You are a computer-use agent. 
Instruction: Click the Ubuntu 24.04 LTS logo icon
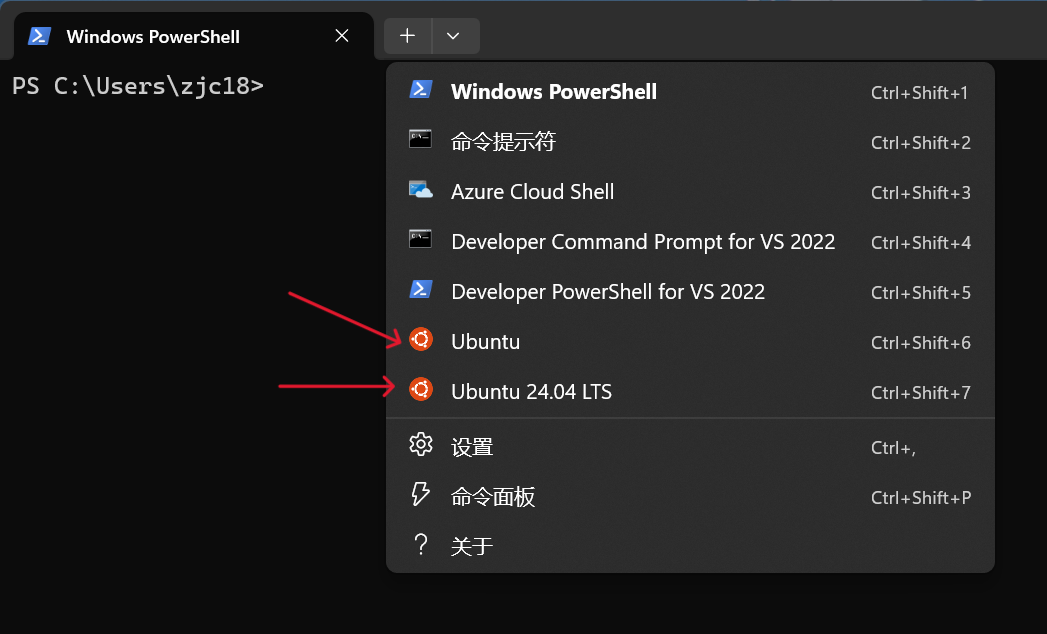click(x=421, y=390)
